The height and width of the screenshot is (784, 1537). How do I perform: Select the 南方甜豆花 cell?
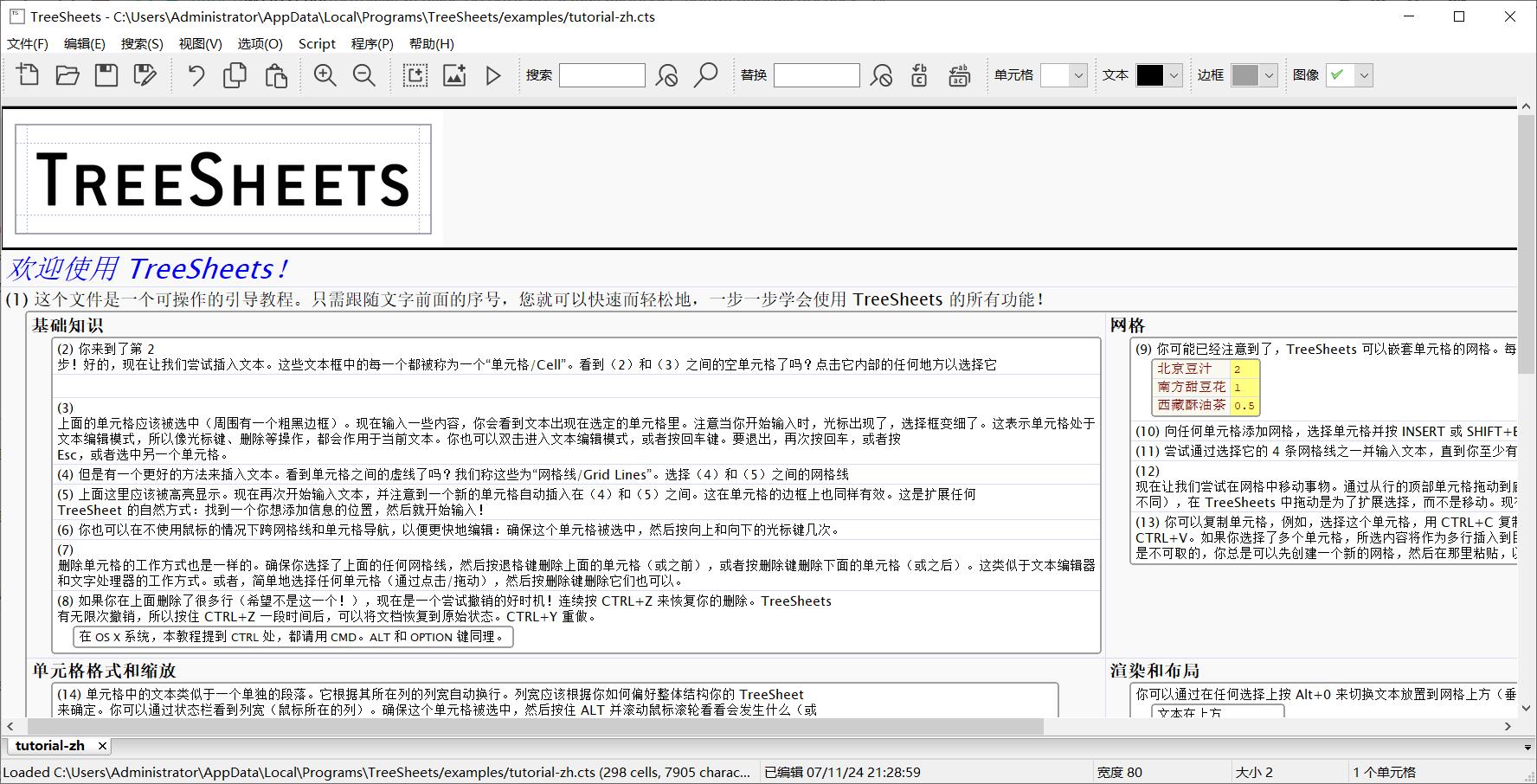1191,387
